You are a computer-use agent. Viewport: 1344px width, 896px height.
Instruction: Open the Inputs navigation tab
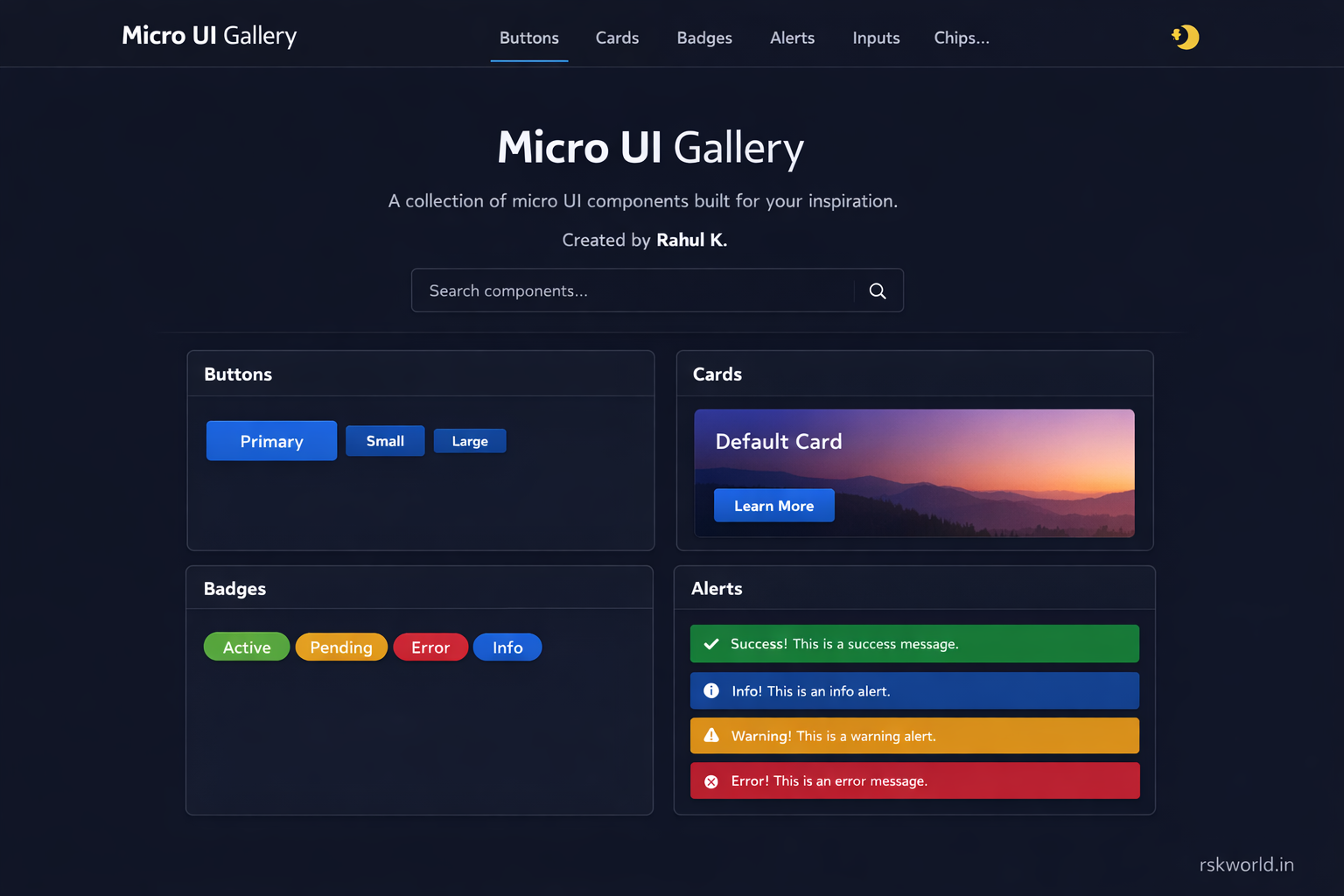point(875,38)
